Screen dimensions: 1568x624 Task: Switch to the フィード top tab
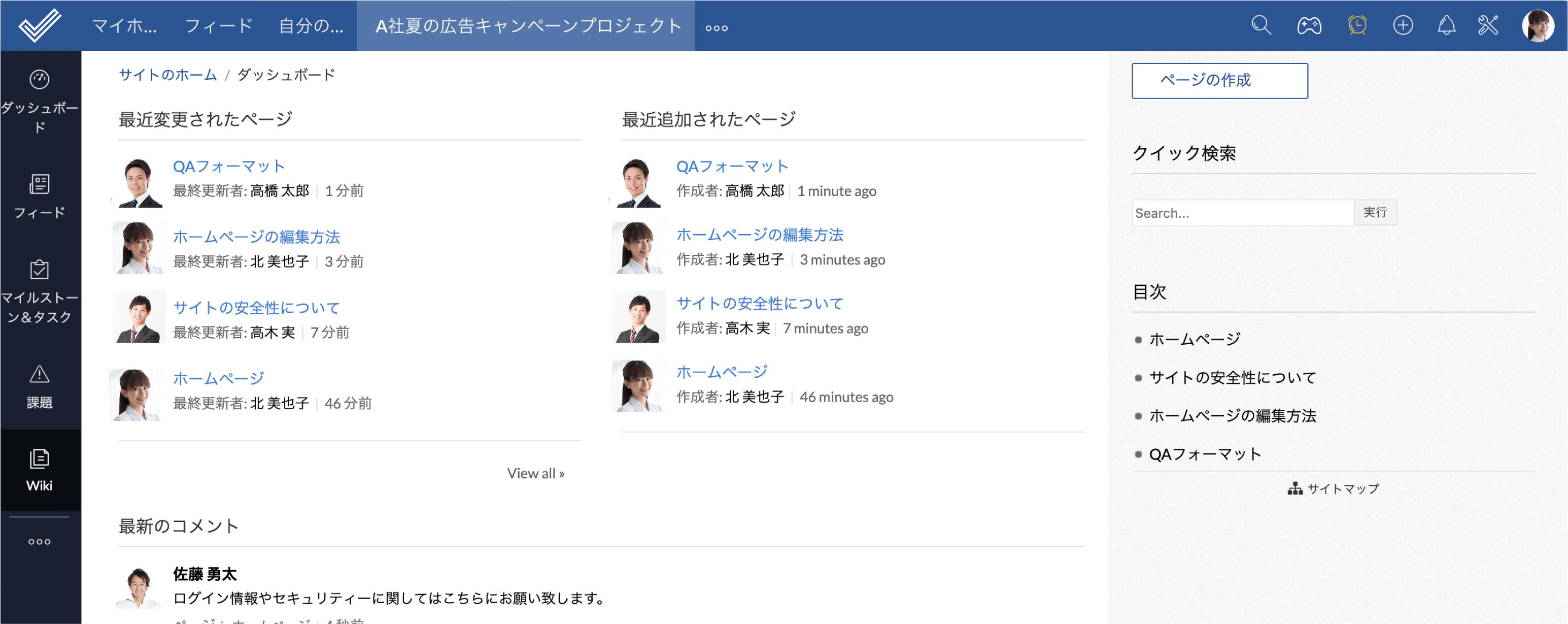219,25
